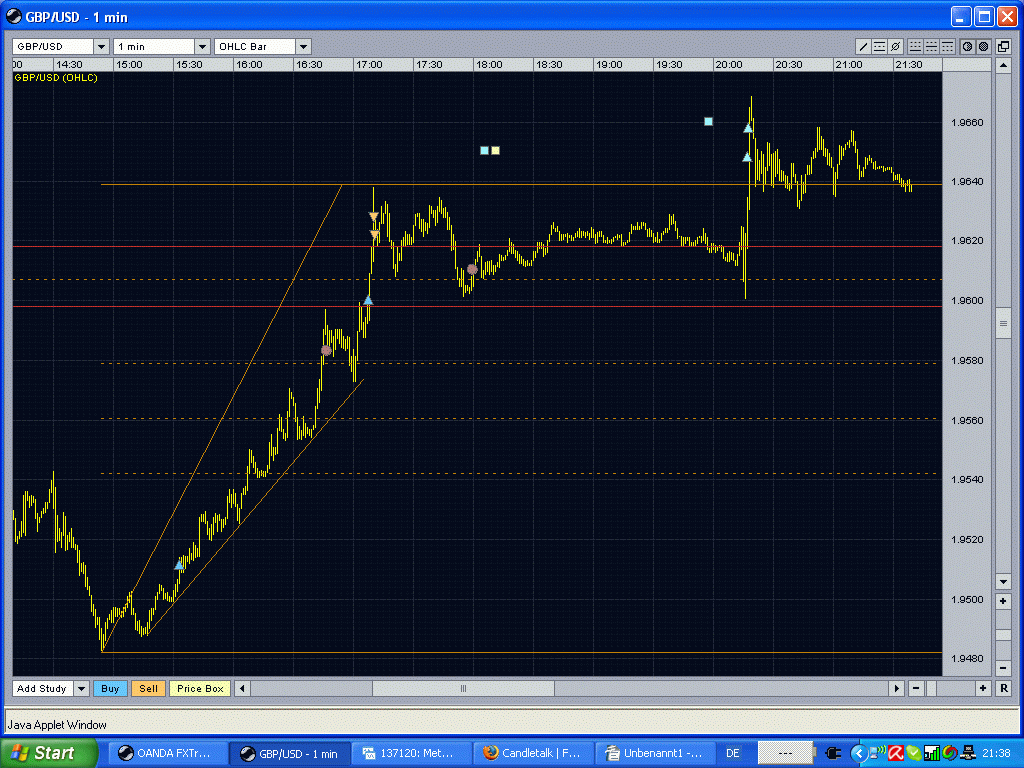Click the third line style icon in toolbar
The height and width of the screenshot is (768, 1024).
pyautogui.click(x=947, y=47)
